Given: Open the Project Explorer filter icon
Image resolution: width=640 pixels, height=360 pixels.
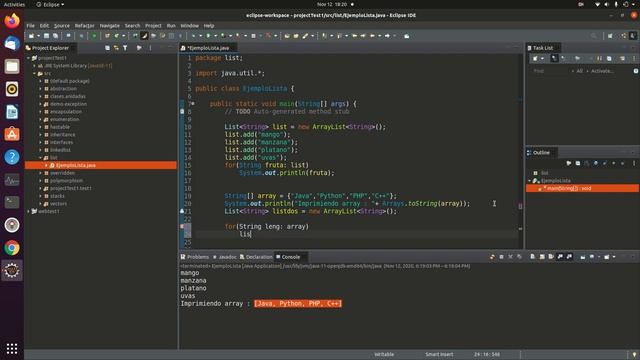Looking at the screenshot, I should [125, 48].
